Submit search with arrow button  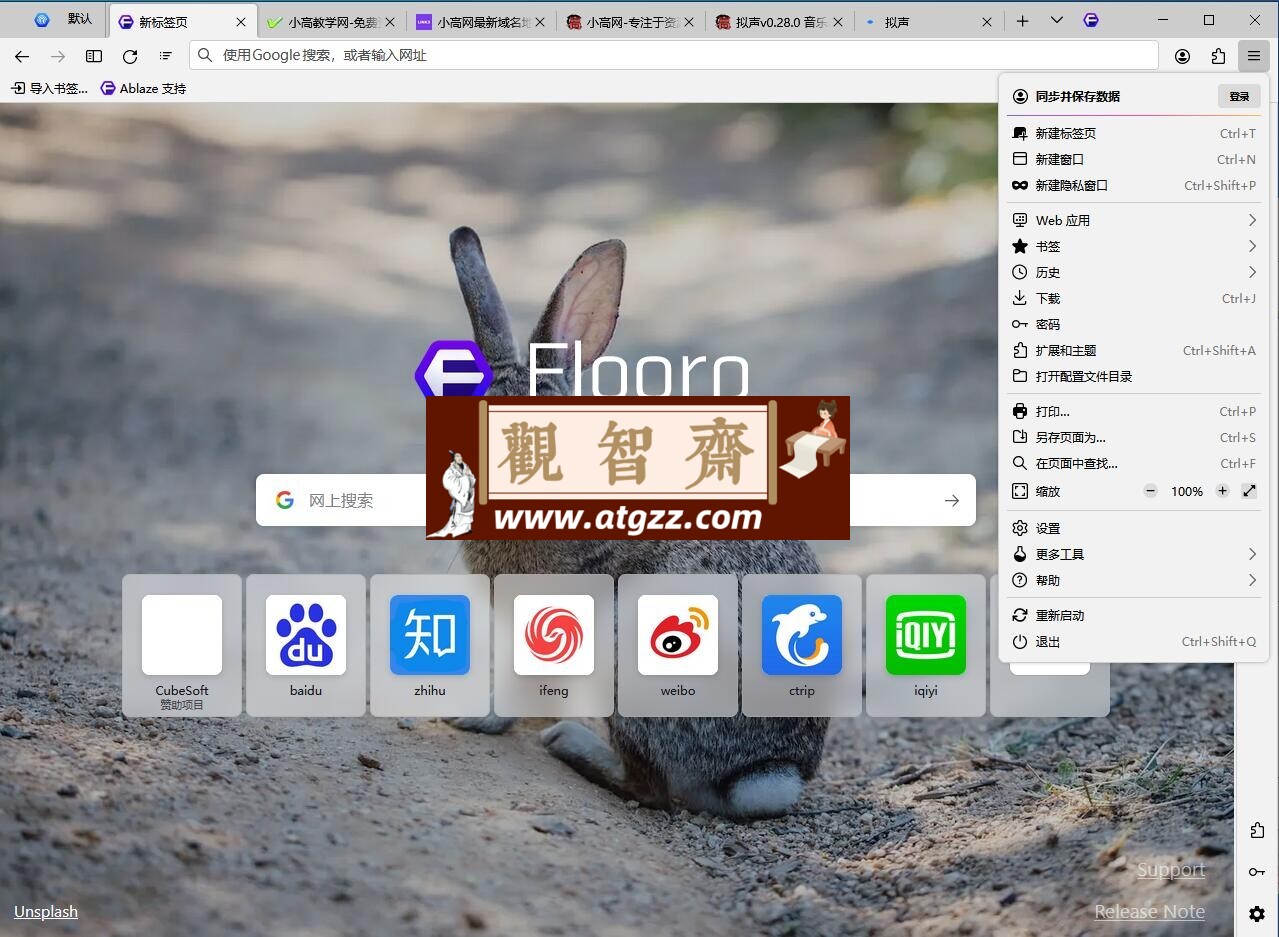point(952,500)
